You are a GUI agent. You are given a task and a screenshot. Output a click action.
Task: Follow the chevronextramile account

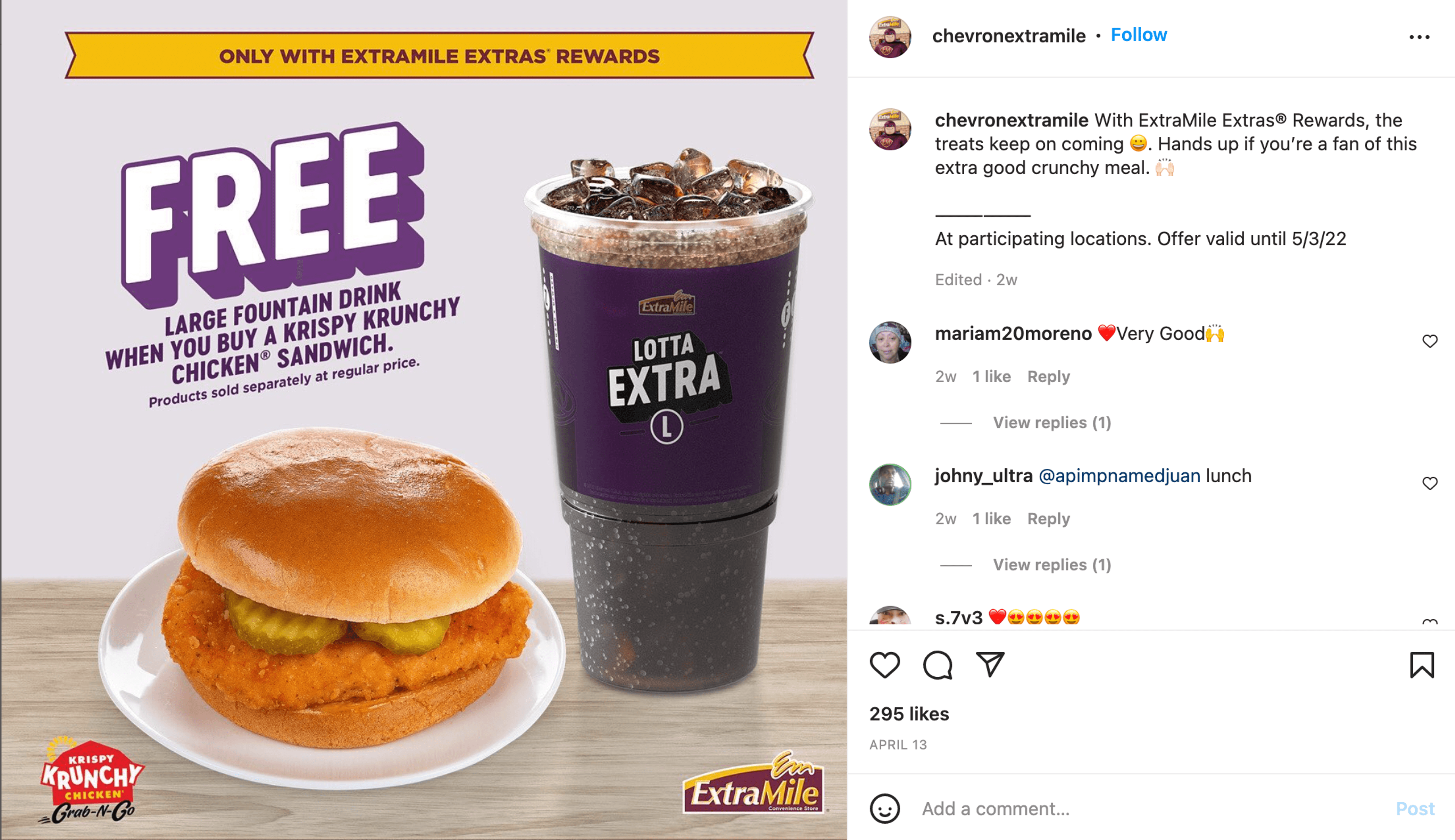tap(1138, 34)
